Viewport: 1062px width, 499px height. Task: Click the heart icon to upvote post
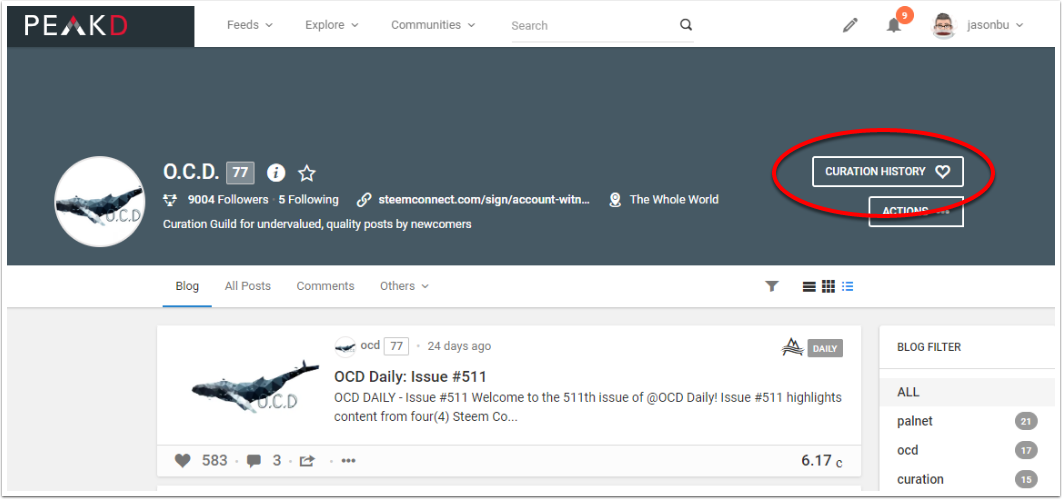(x=182, y=461)
